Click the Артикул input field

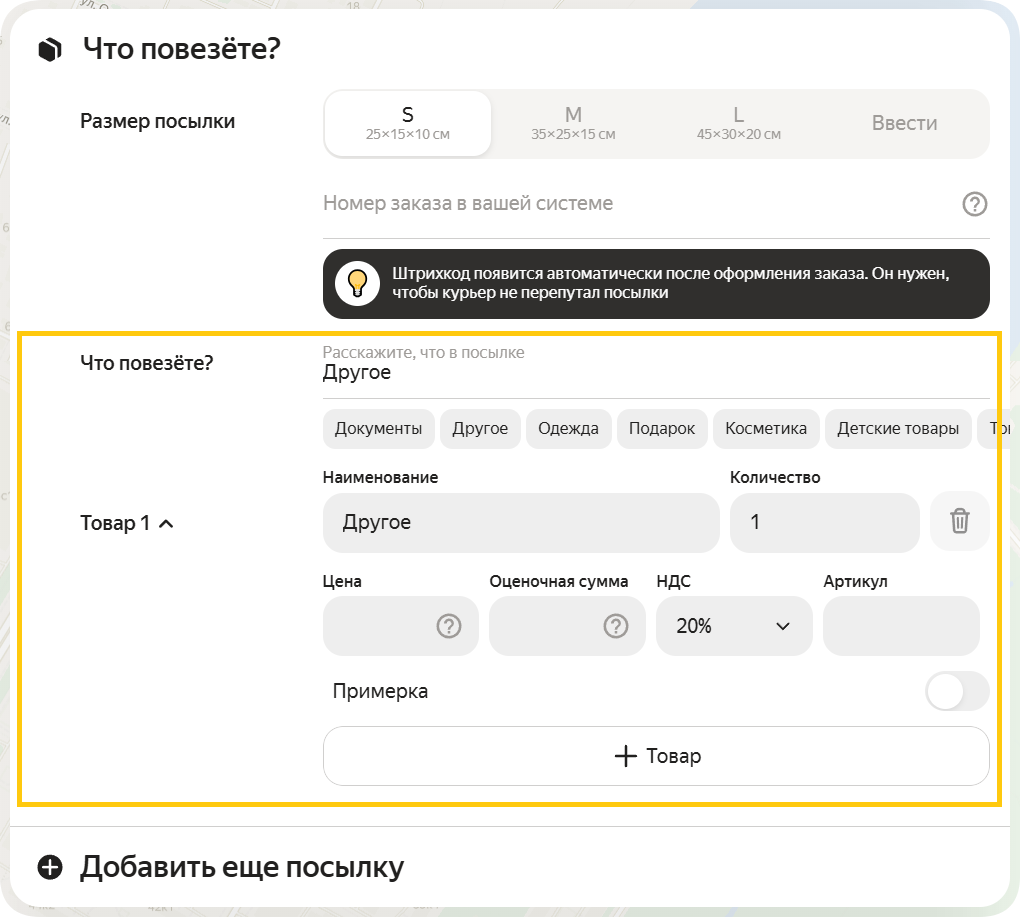(900, 626)
